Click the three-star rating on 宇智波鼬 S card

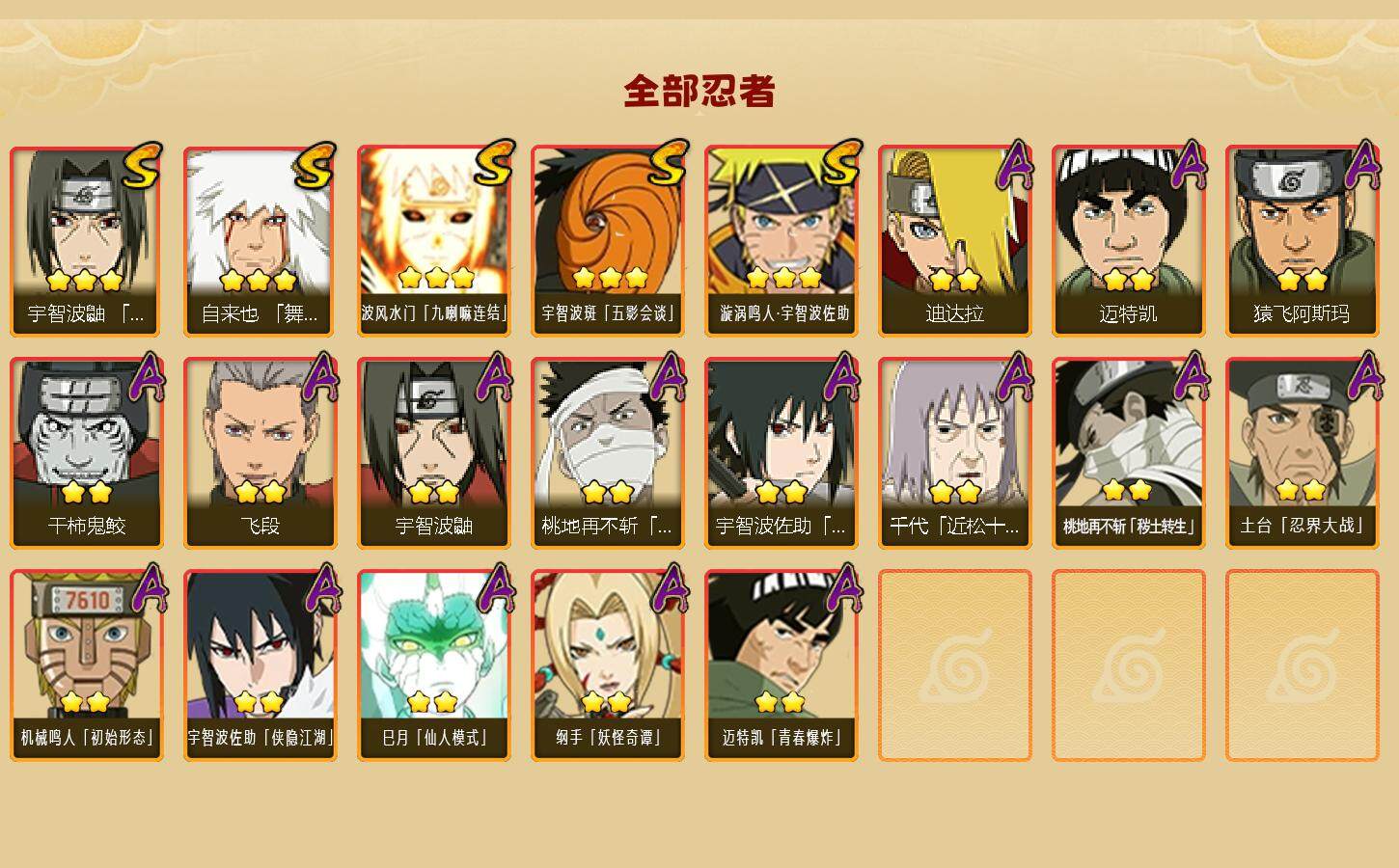(x=85, y=281)
